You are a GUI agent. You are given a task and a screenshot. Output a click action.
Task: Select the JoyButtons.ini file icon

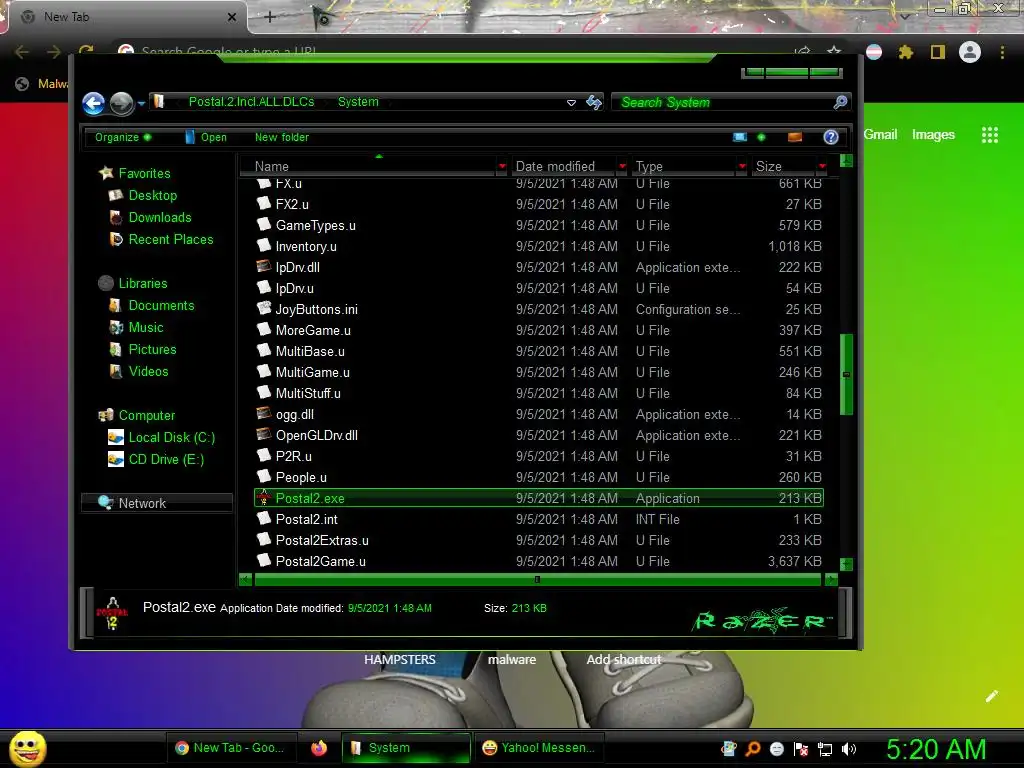coord(264,308)
